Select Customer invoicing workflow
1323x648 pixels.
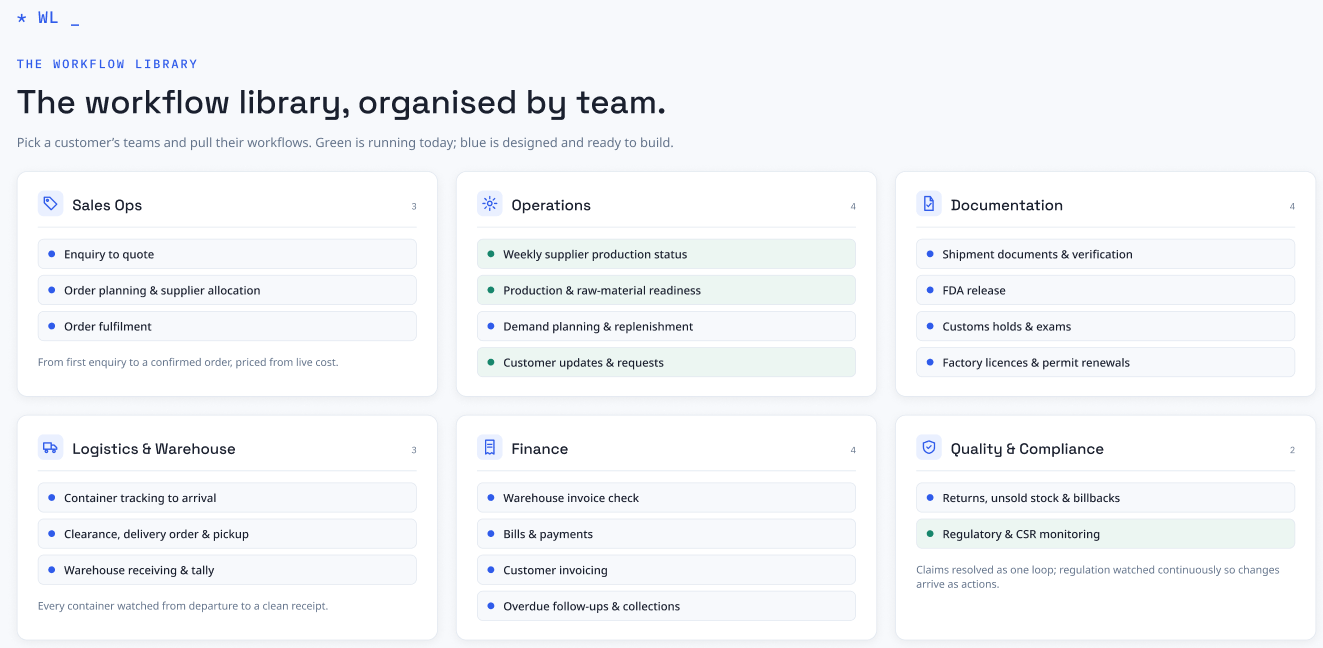pyautogui.click(x=666, y=570)
